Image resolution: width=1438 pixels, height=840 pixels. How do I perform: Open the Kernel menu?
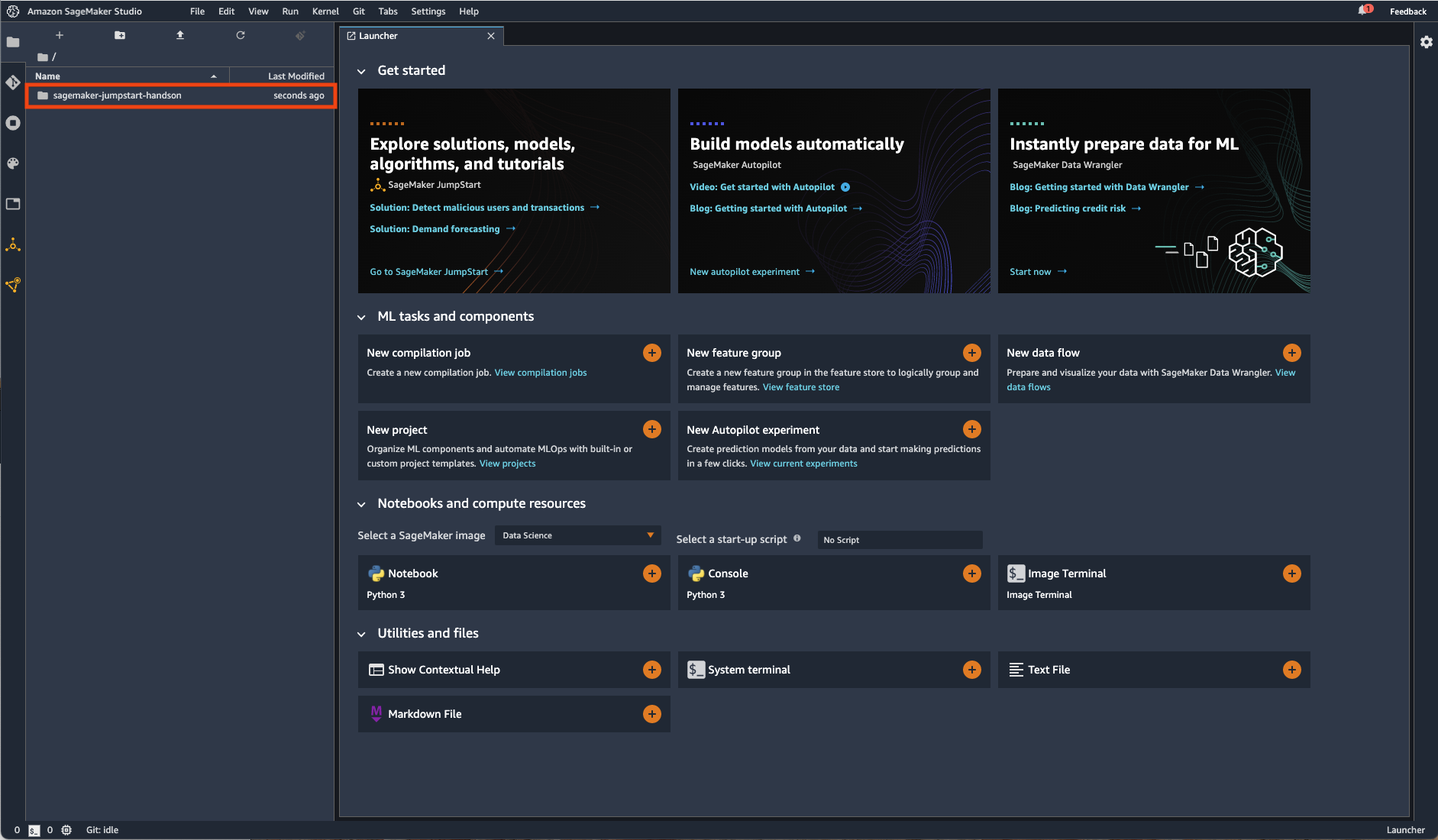point(325,11)
